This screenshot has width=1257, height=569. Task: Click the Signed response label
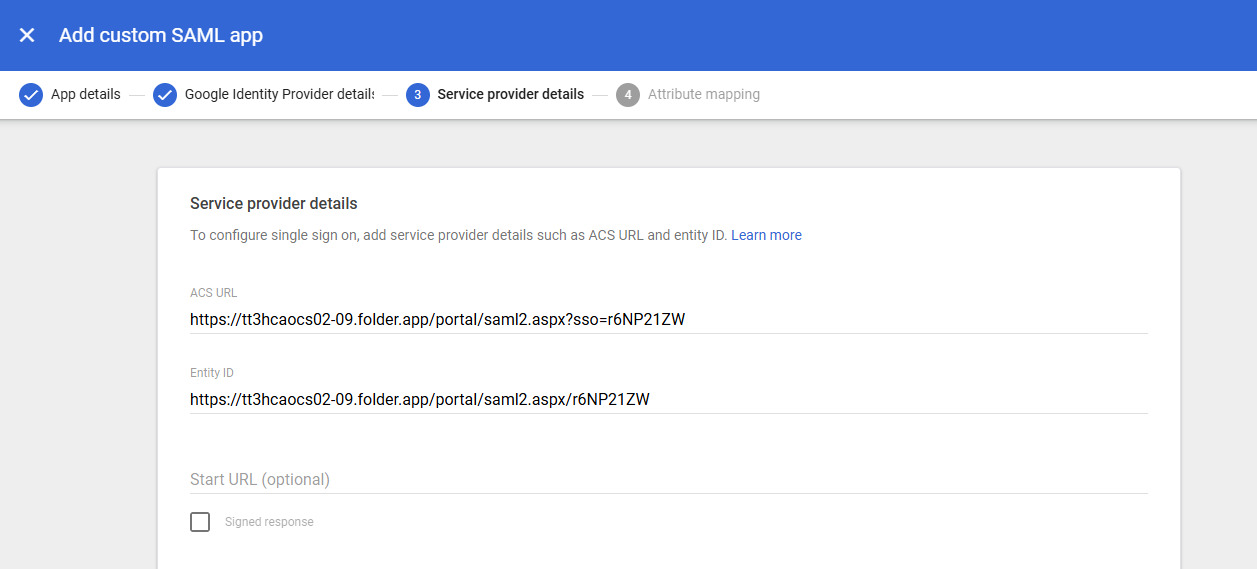[x=269, y=522]
